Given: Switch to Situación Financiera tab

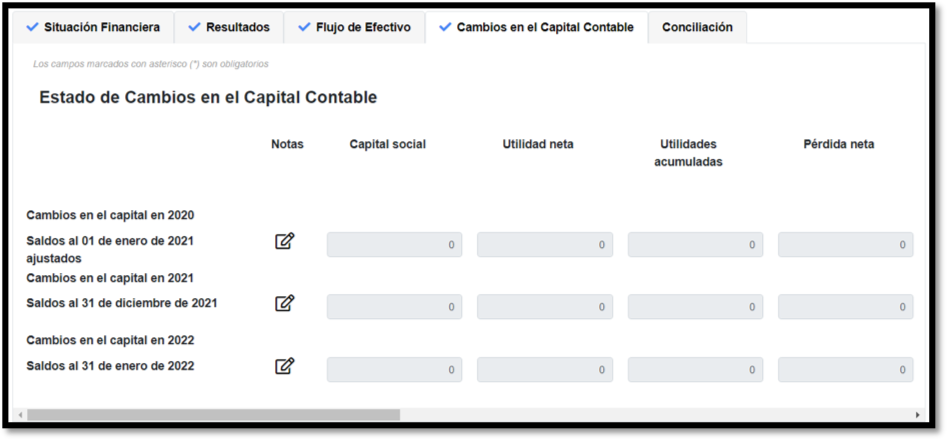Looking at the screenshot, I should [x=93, y=28].
